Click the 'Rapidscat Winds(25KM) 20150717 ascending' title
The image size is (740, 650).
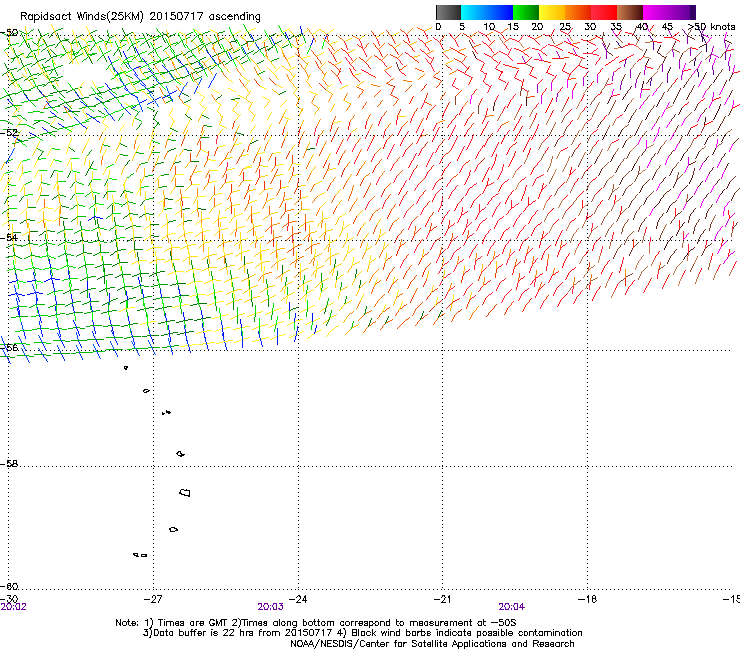140,17
